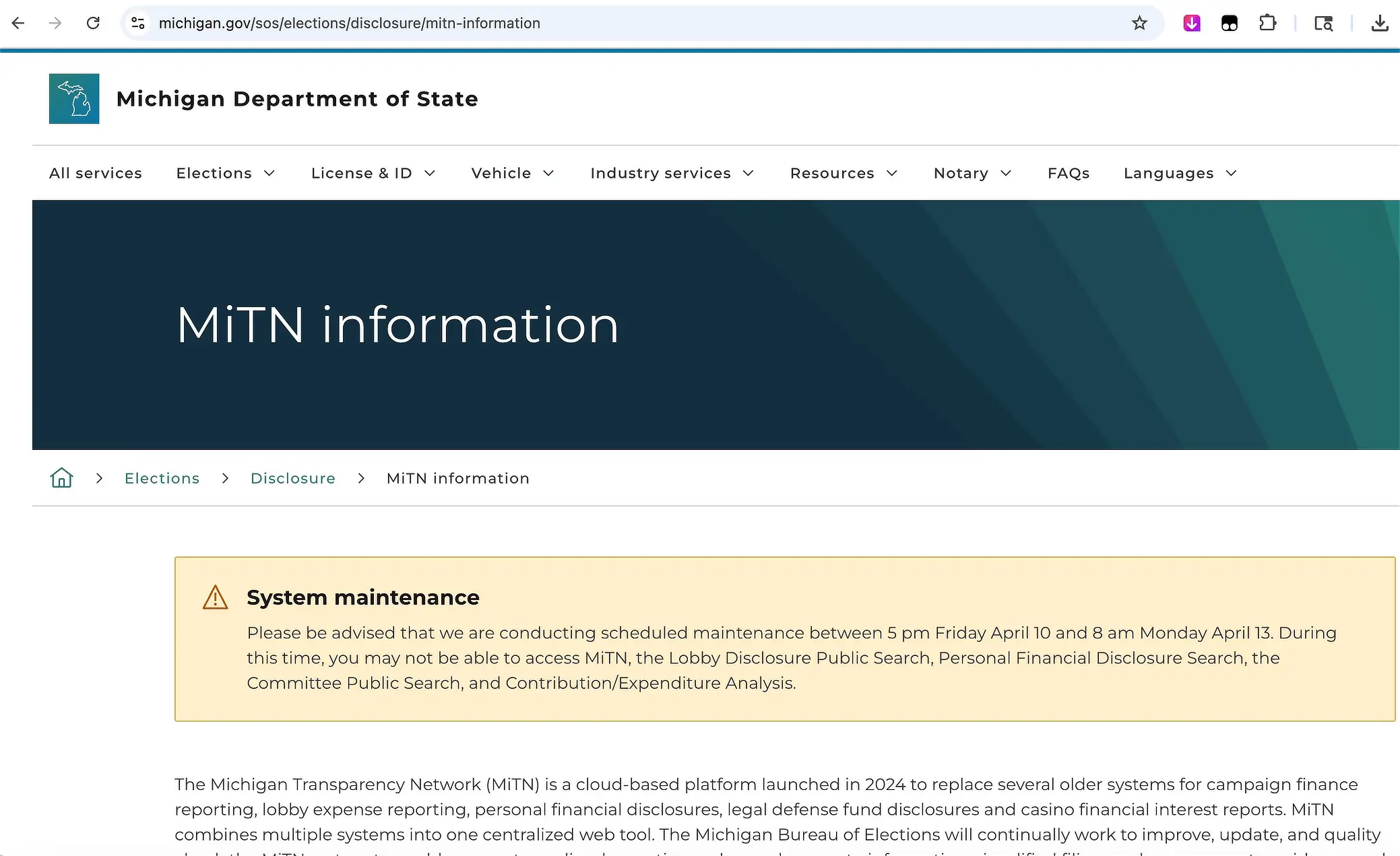Image resolution: width=1400 pixels, height=856 pixels.
Task: Follow the Elections breadcrumb link
Action: click(x=162, y=478)
